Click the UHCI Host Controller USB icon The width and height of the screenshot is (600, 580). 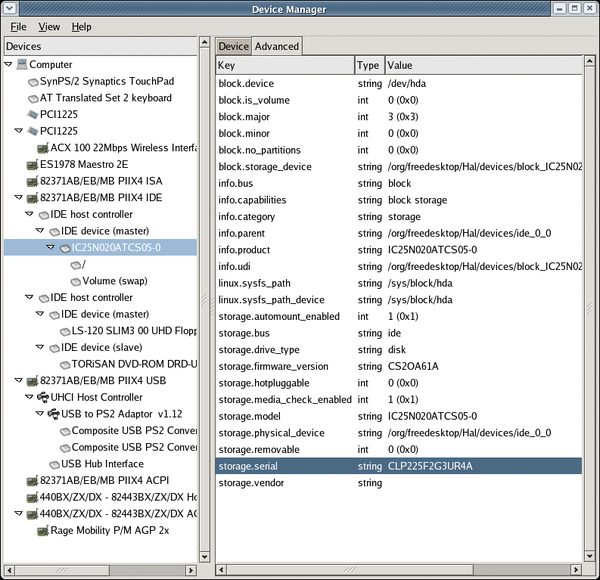click(45, 397)
